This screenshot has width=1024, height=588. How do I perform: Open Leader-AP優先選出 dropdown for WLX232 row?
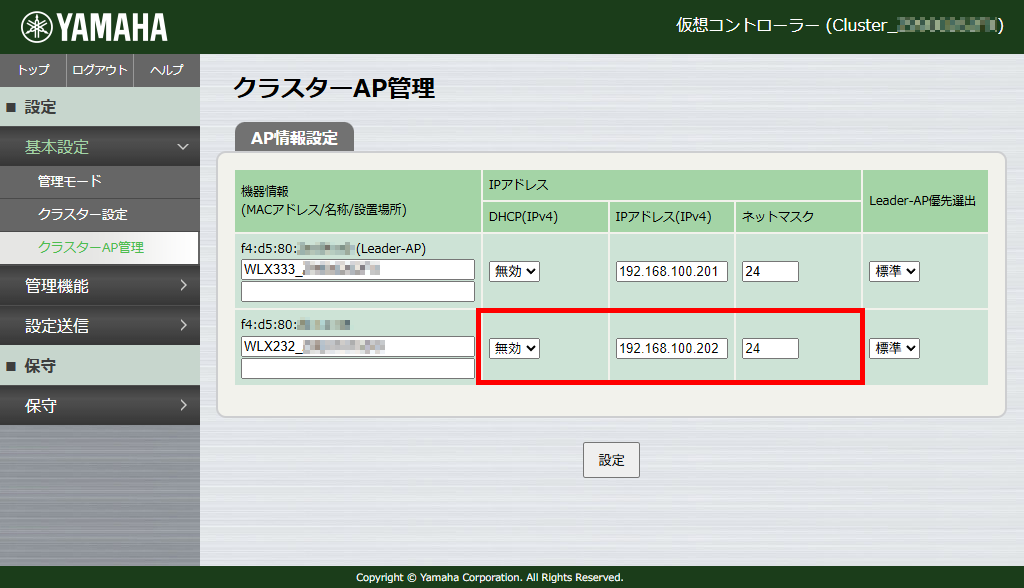coord(894,348)
